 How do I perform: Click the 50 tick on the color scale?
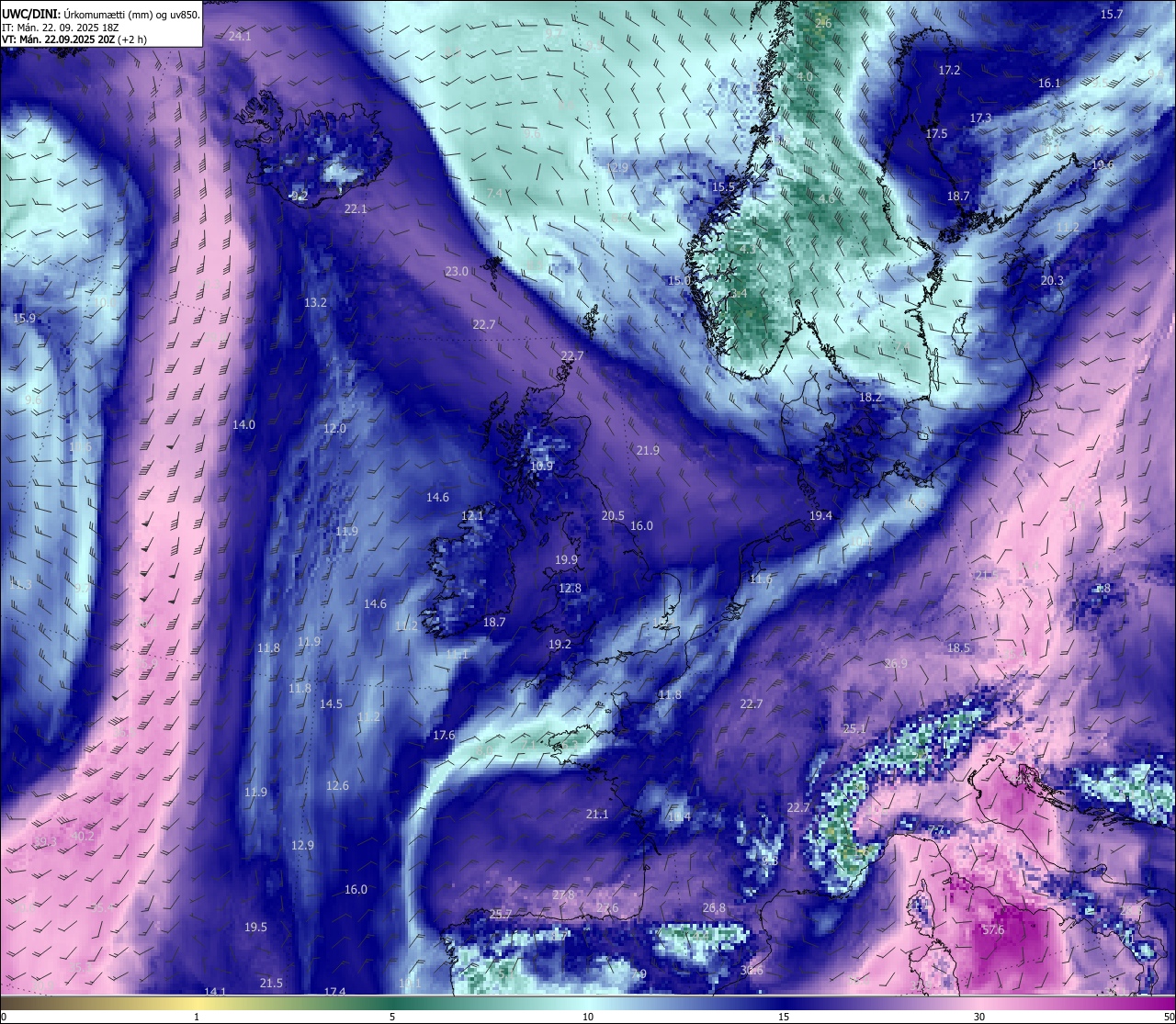tap(1169, 1017)
